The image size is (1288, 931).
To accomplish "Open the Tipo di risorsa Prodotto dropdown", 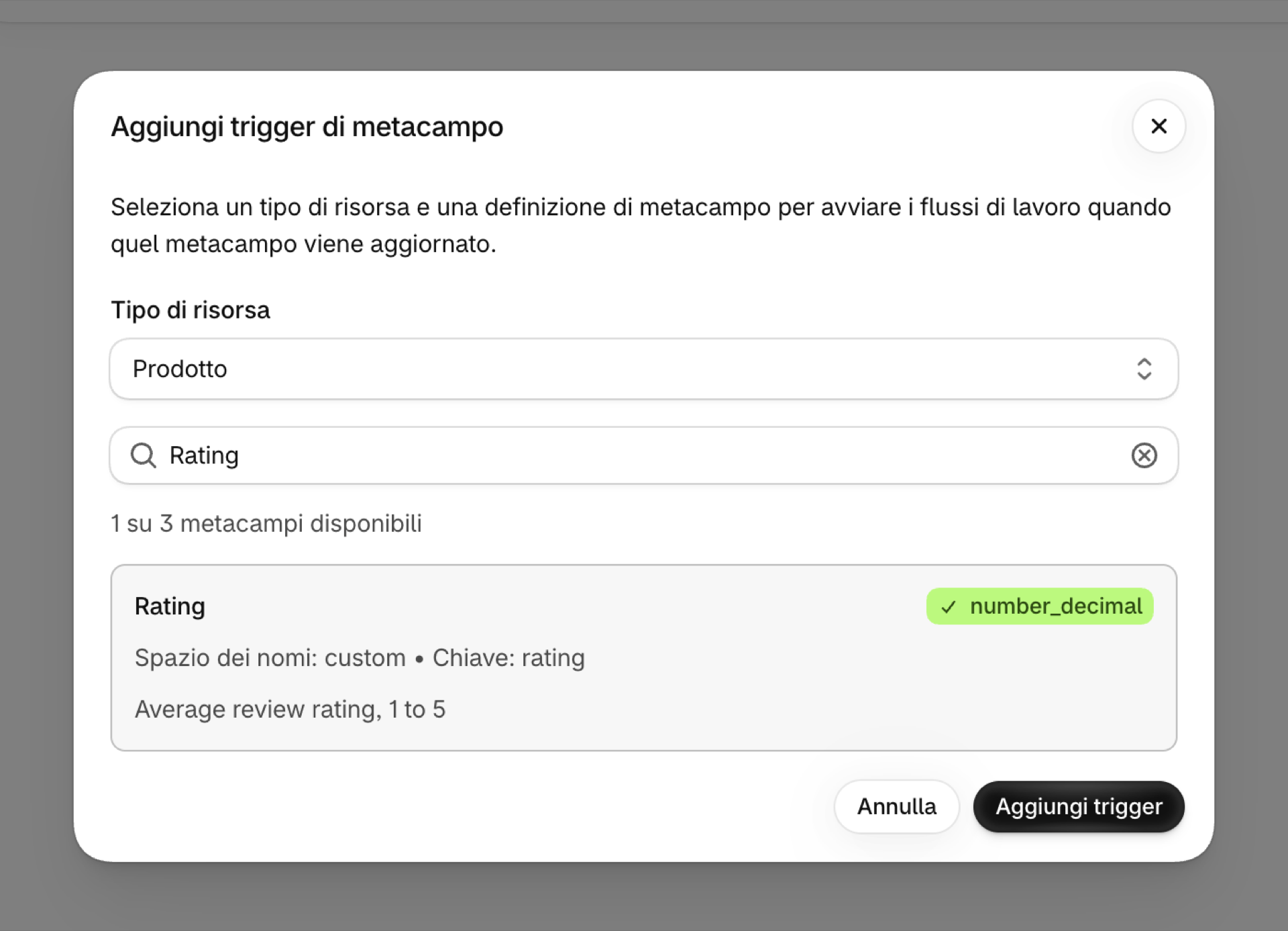I will point(643,369).
